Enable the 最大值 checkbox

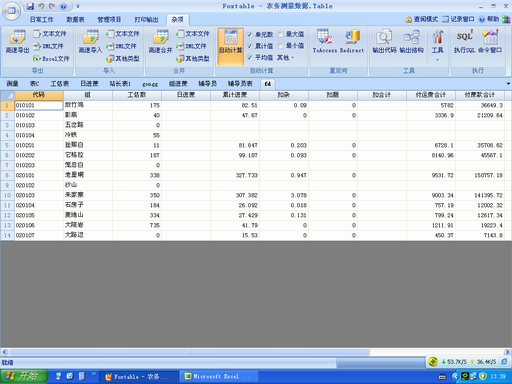(281, 34)
